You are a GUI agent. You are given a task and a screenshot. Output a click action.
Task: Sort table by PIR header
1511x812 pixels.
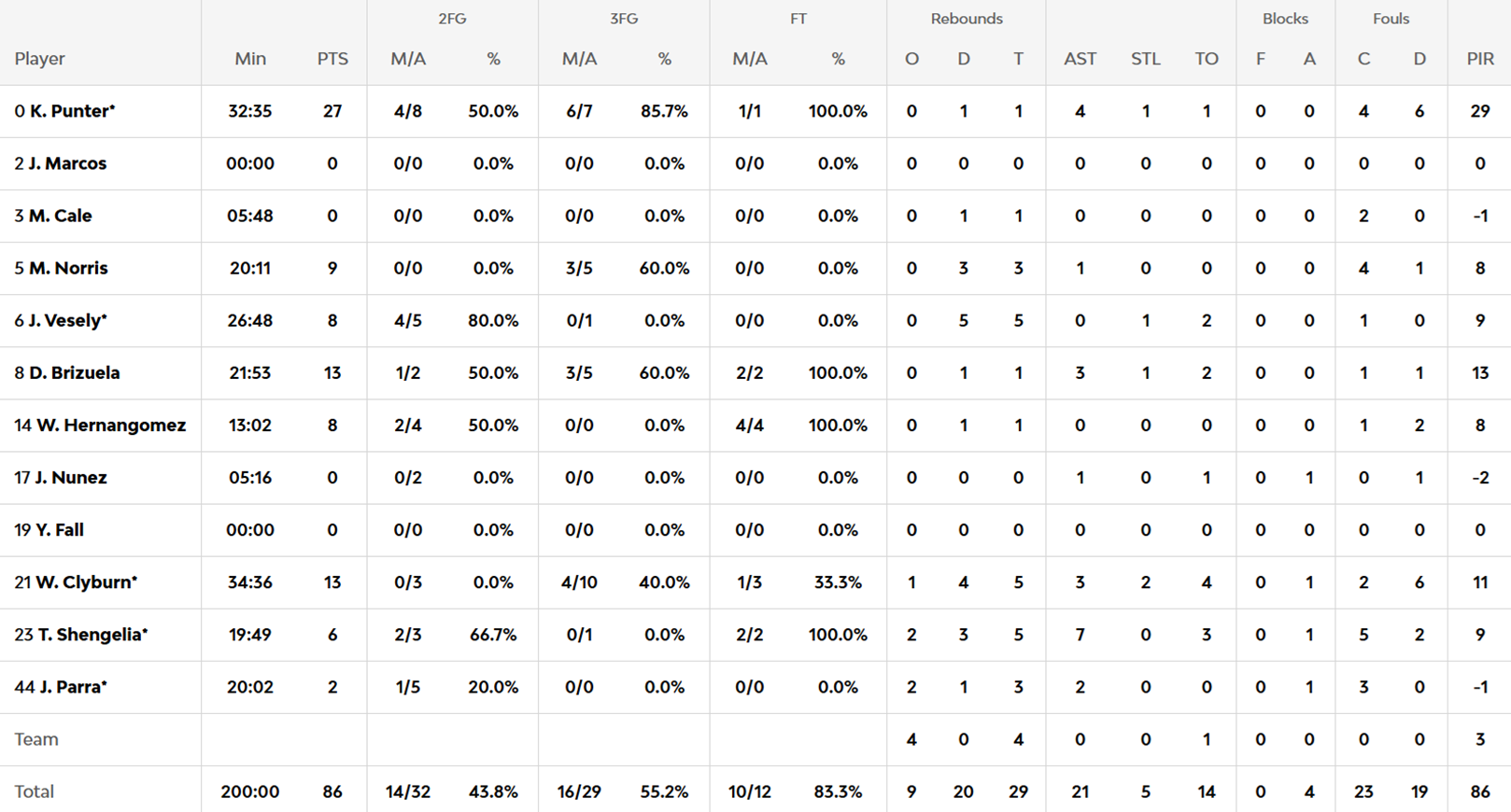pyautogui.click(x=1479, y=59)
